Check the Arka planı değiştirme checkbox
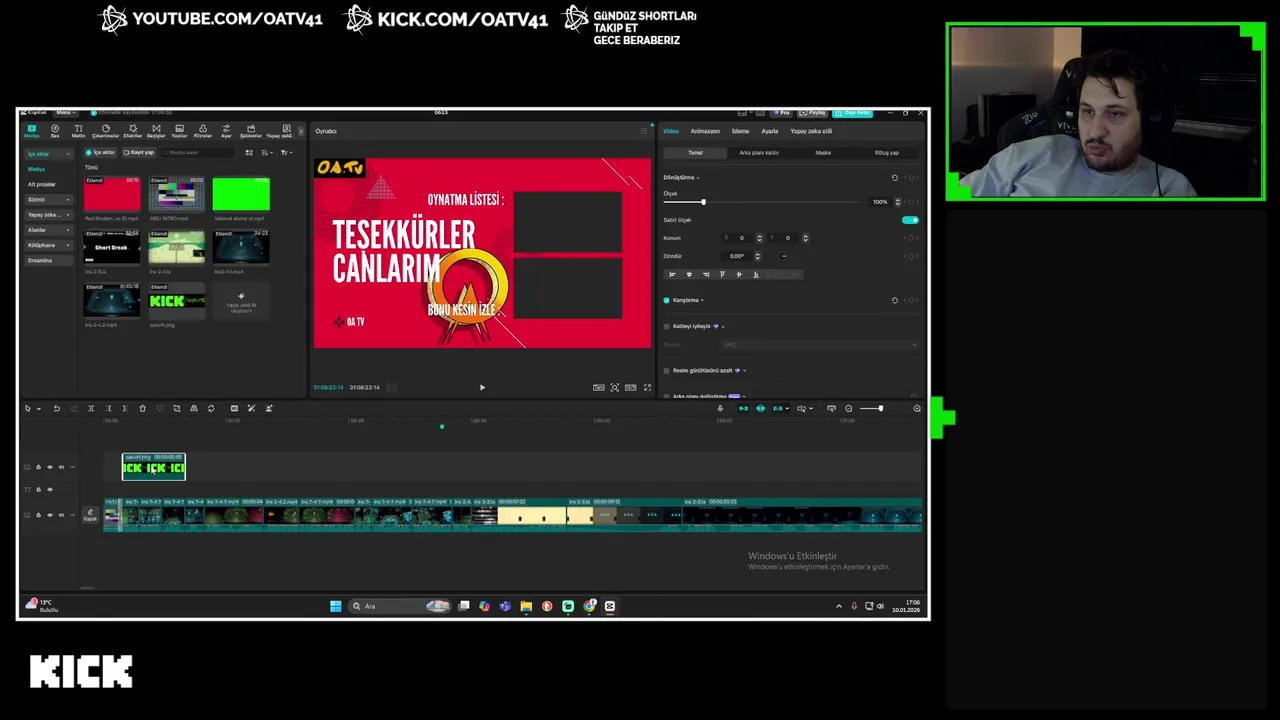Image resolution: width=1280 pixels, height=720 pixels. [666, 396]
